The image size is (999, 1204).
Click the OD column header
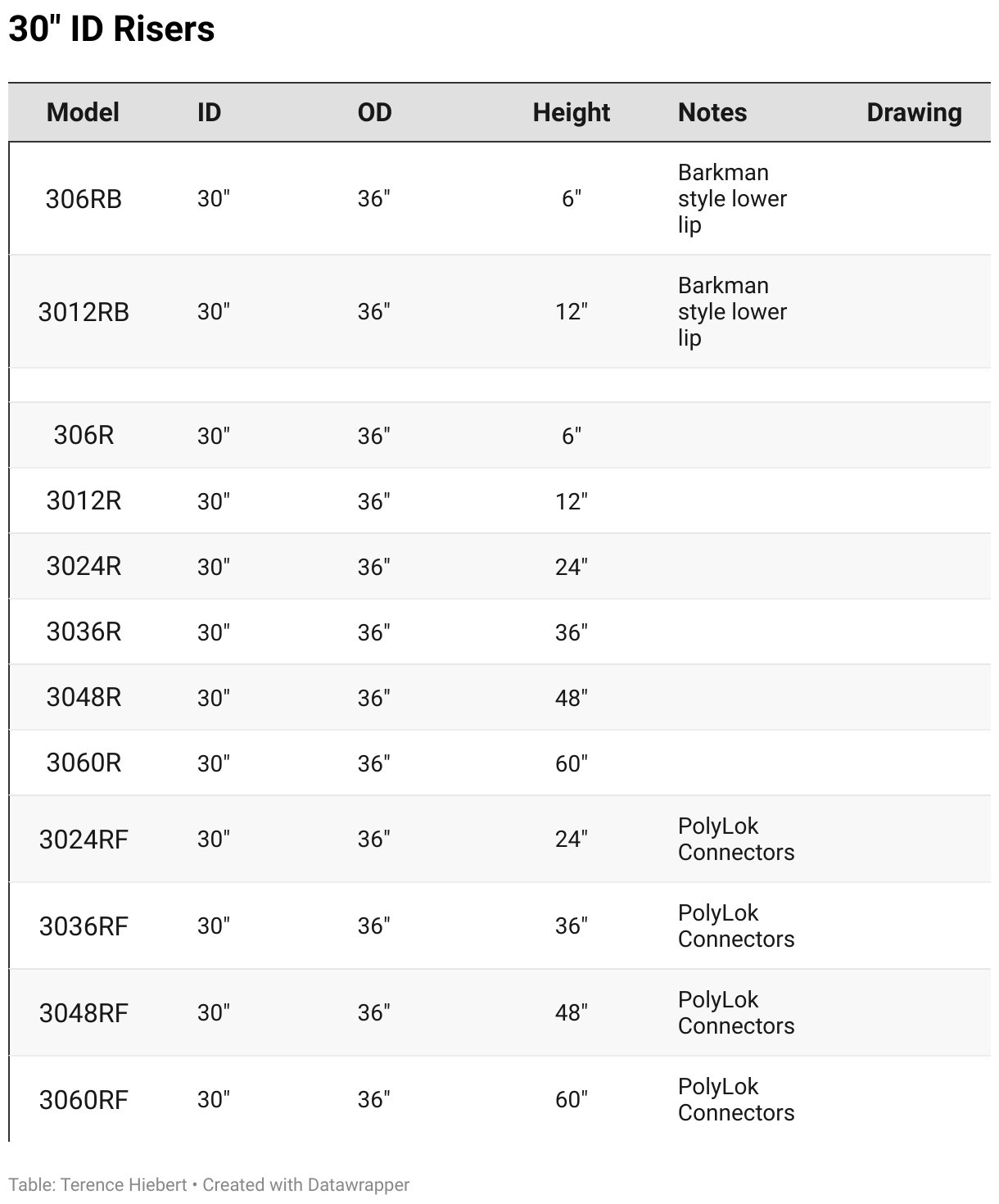(374, 112)
